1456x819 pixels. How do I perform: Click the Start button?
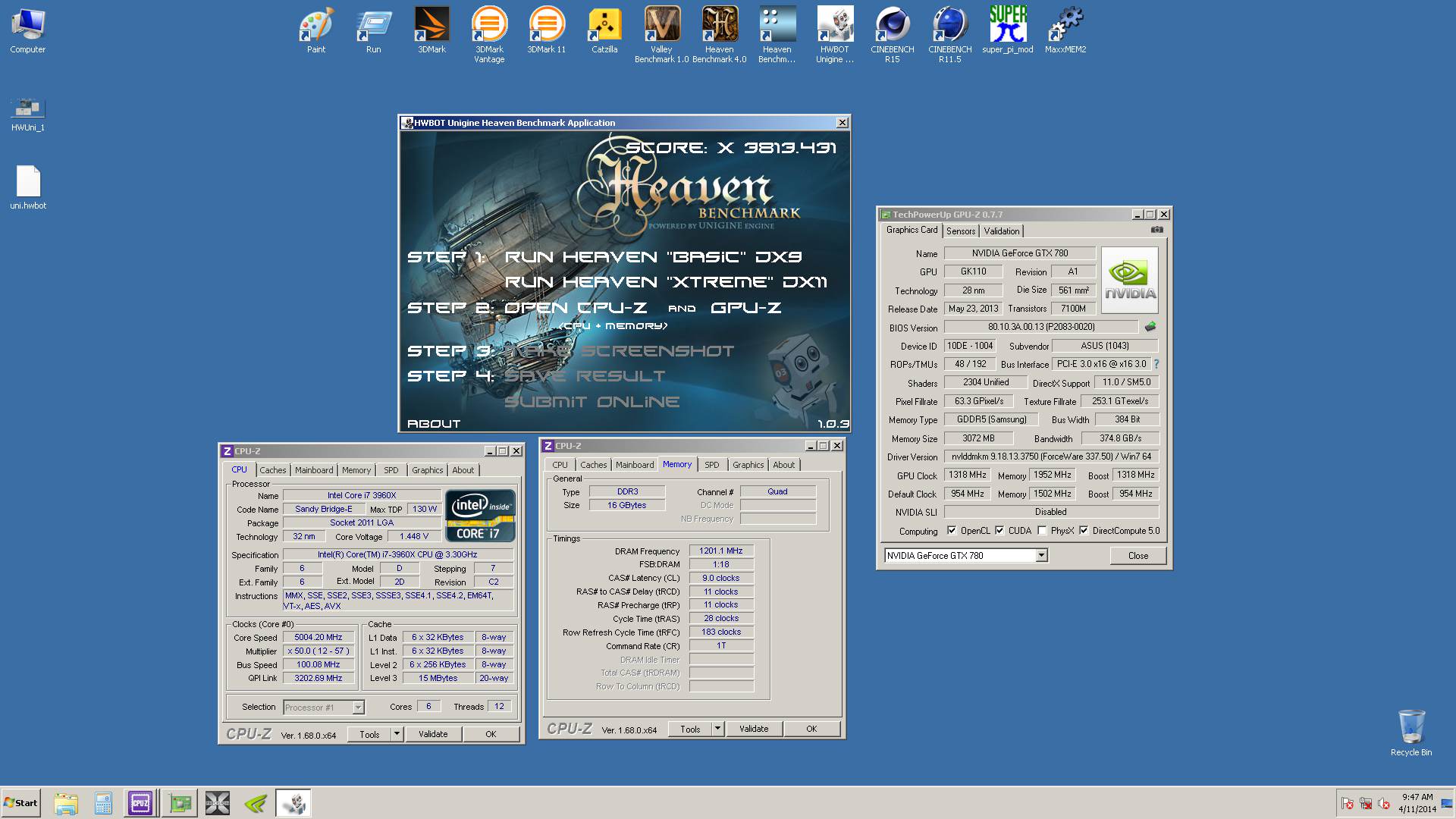[20, 803]
